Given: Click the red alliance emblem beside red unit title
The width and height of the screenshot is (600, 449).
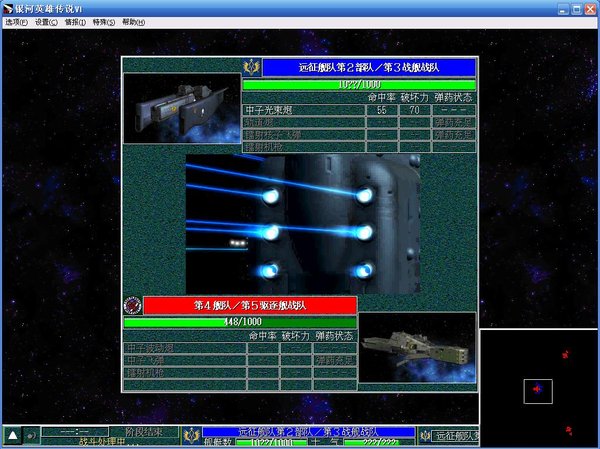Looking at the screenshot, I should [x=133, y=305].
